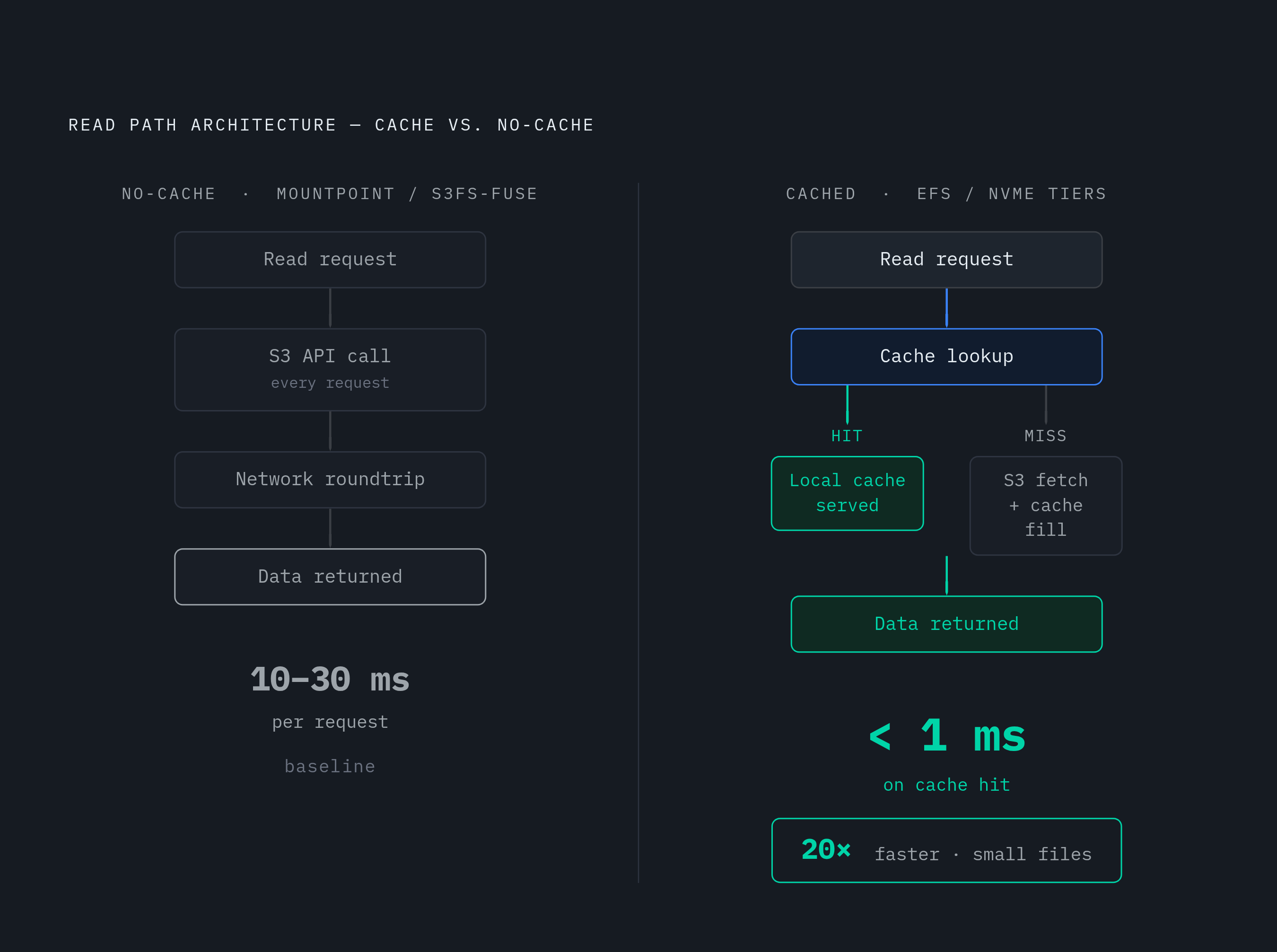Click the no-cache Read request box
This screenshot has width=1277, height=952.
[x=330, y=260]
